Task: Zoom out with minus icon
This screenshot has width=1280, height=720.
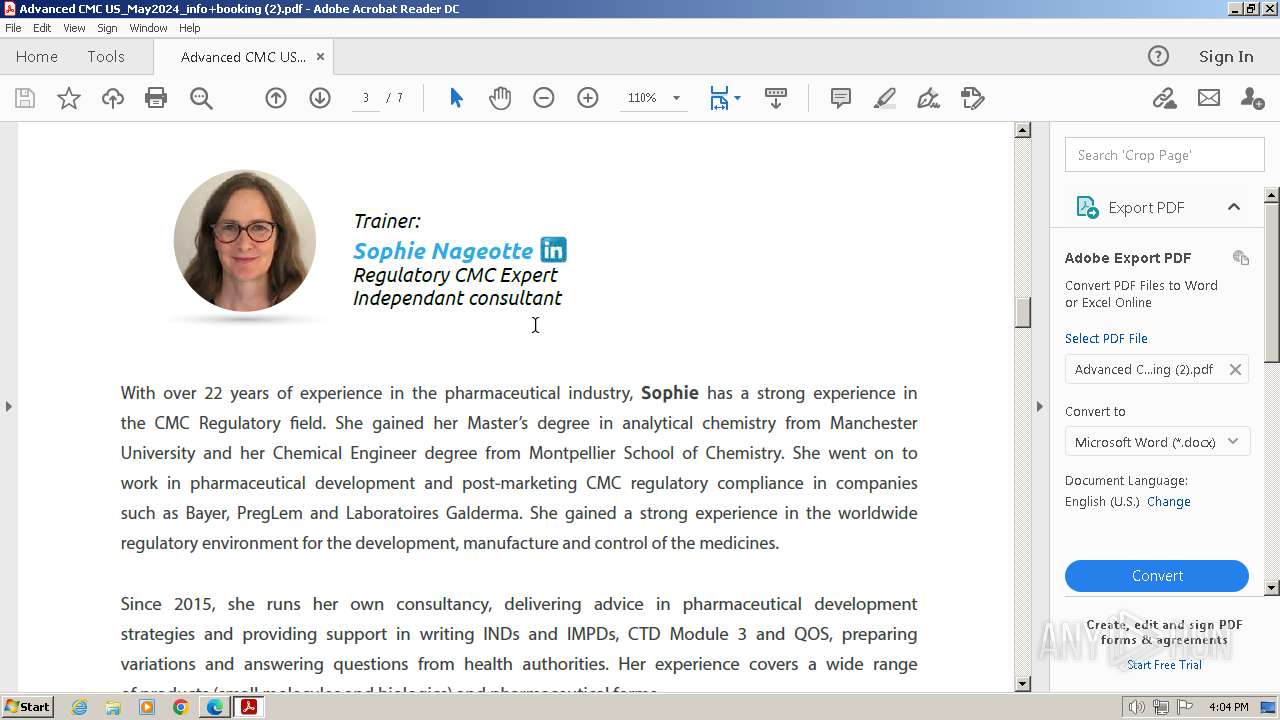Action: pos(544,98)
